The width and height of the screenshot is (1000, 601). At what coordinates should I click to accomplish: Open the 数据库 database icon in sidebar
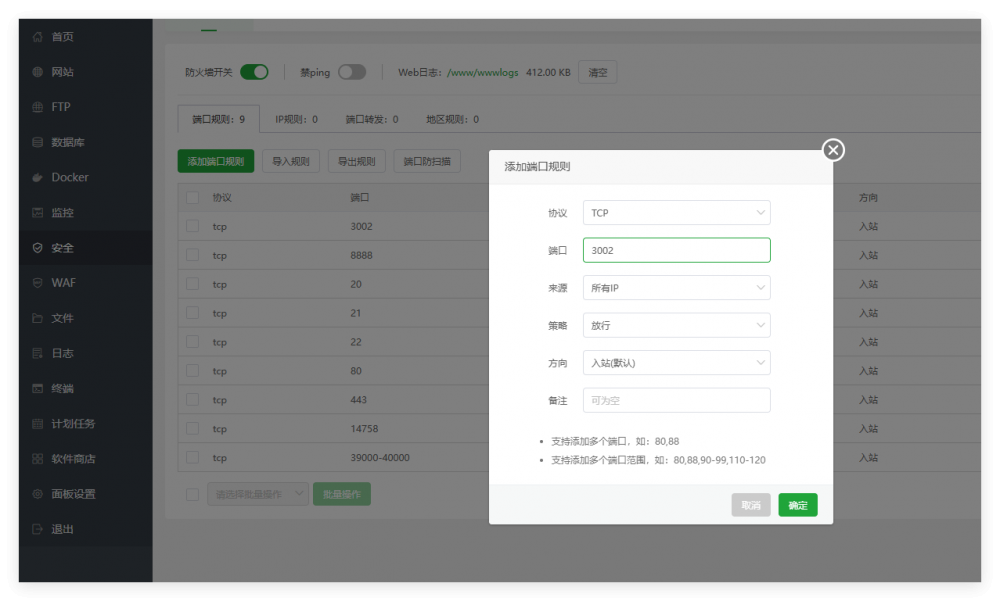37,142
